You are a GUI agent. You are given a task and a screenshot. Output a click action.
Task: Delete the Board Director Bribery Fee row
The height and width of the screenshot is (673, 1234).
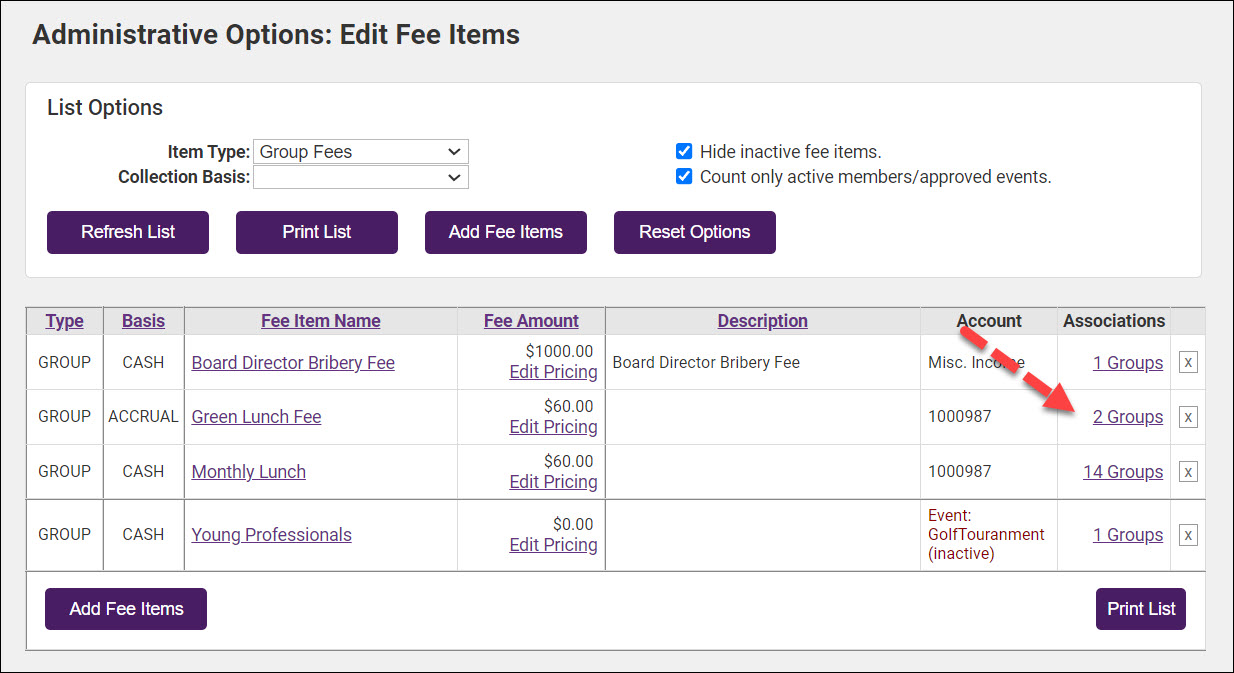pos(1187,362)
